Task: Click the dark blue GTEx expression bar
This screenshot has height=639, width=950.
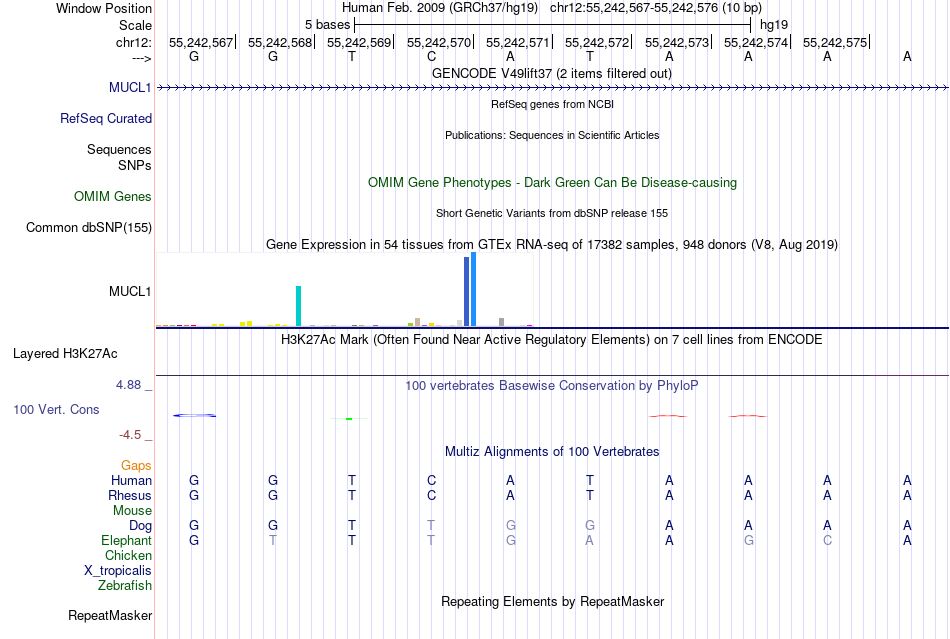Action: [x=467, y=291]
